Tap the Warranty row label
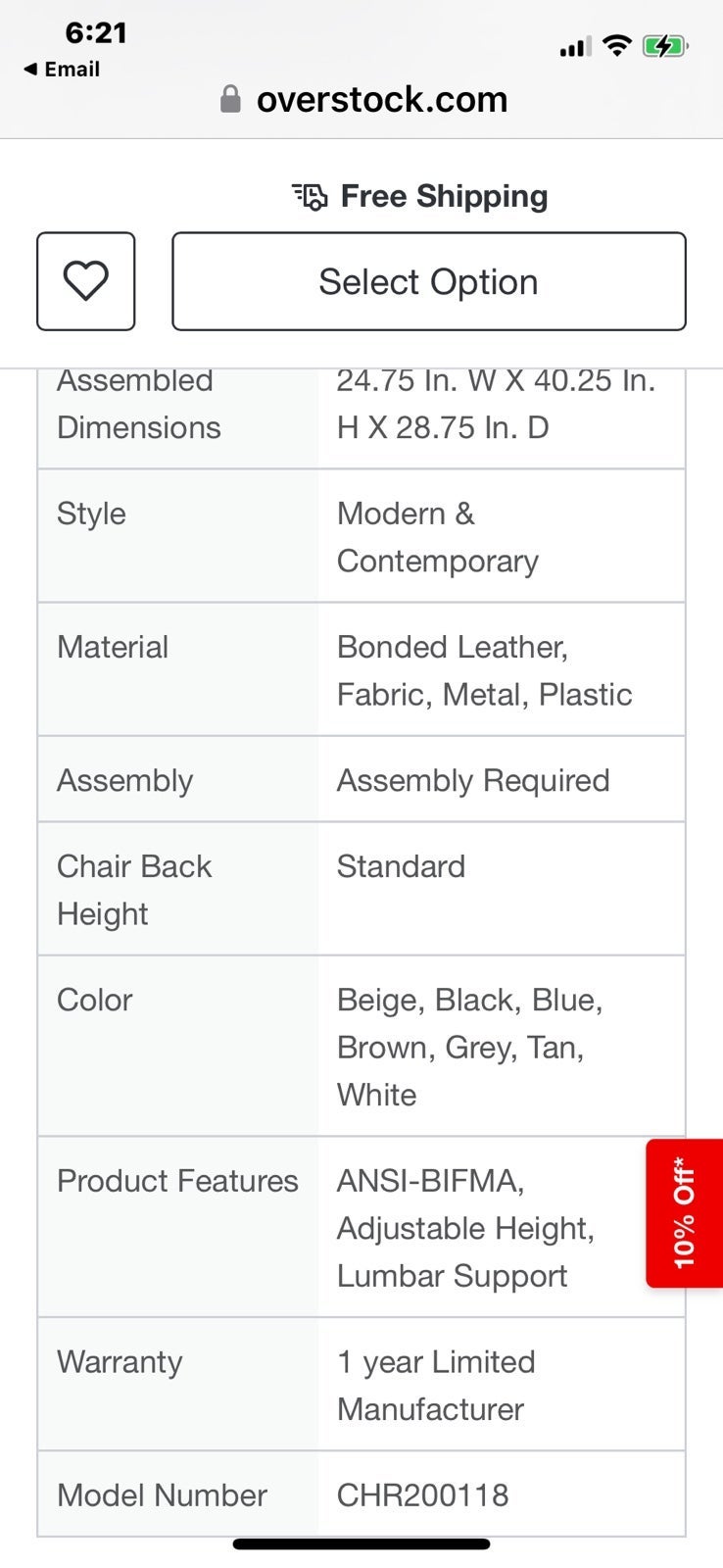The width and height of the screenshot is (723, 1568). [x=120, y=1361]
